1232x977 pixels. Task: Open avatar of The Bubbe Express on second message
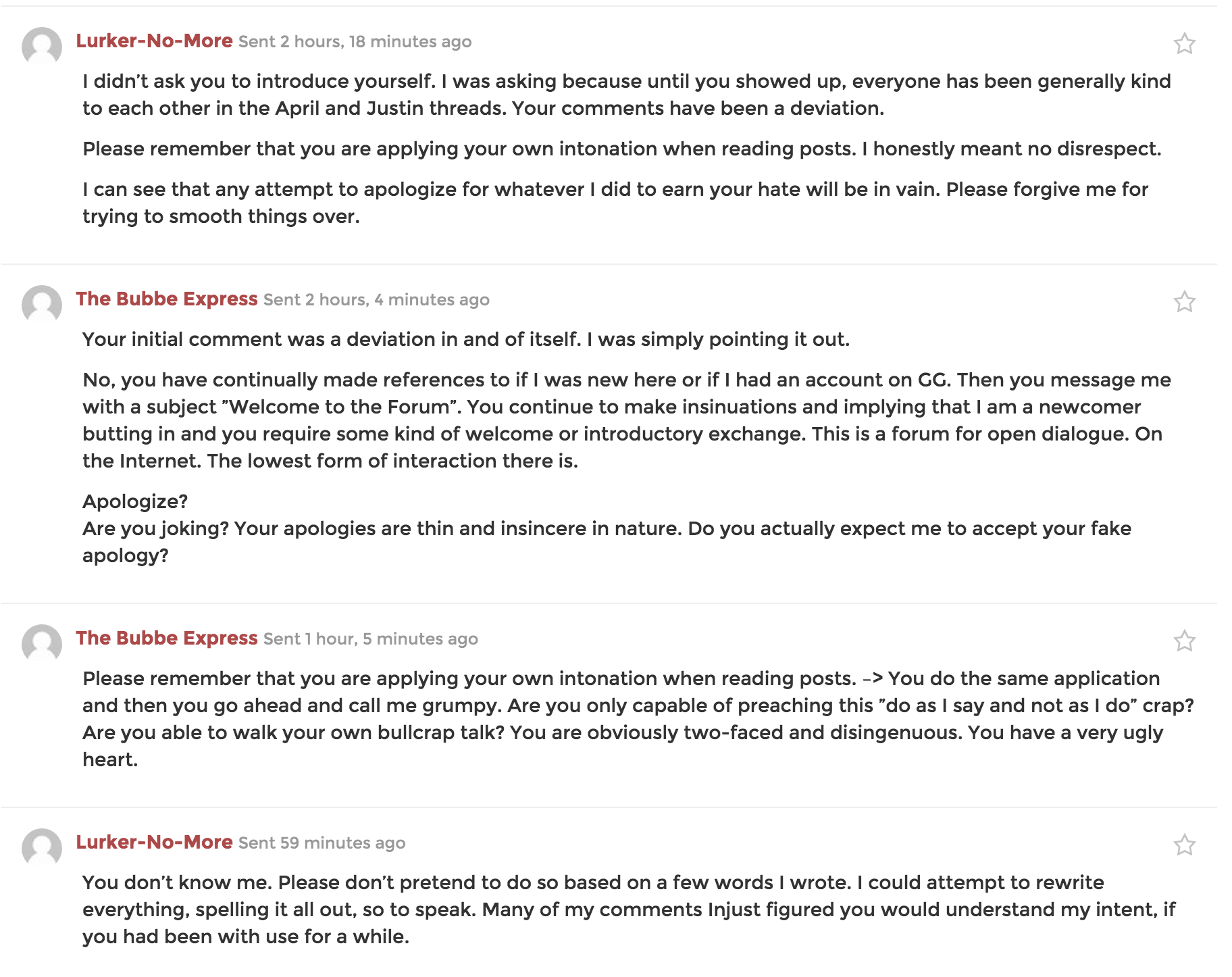(x=42, y=305)
